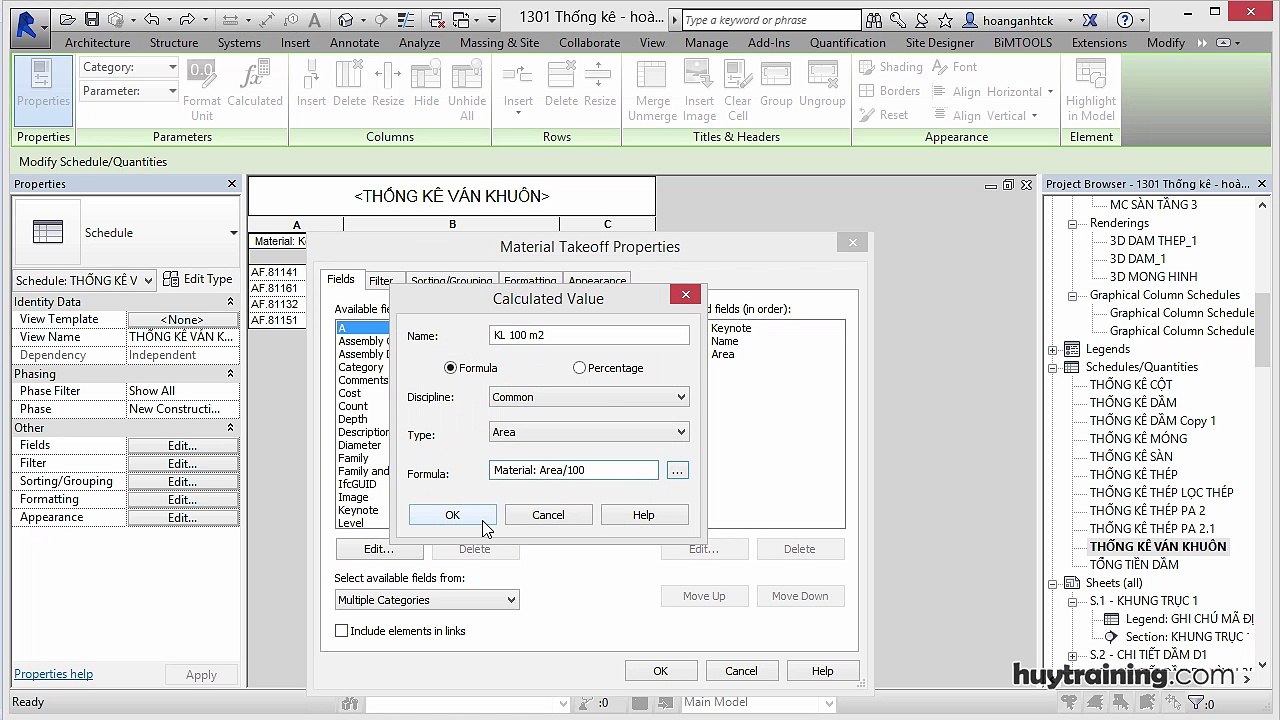Screen dimensions: 1280x720
Task: Click the Switch Windows icon
Action: click(462, 20)
